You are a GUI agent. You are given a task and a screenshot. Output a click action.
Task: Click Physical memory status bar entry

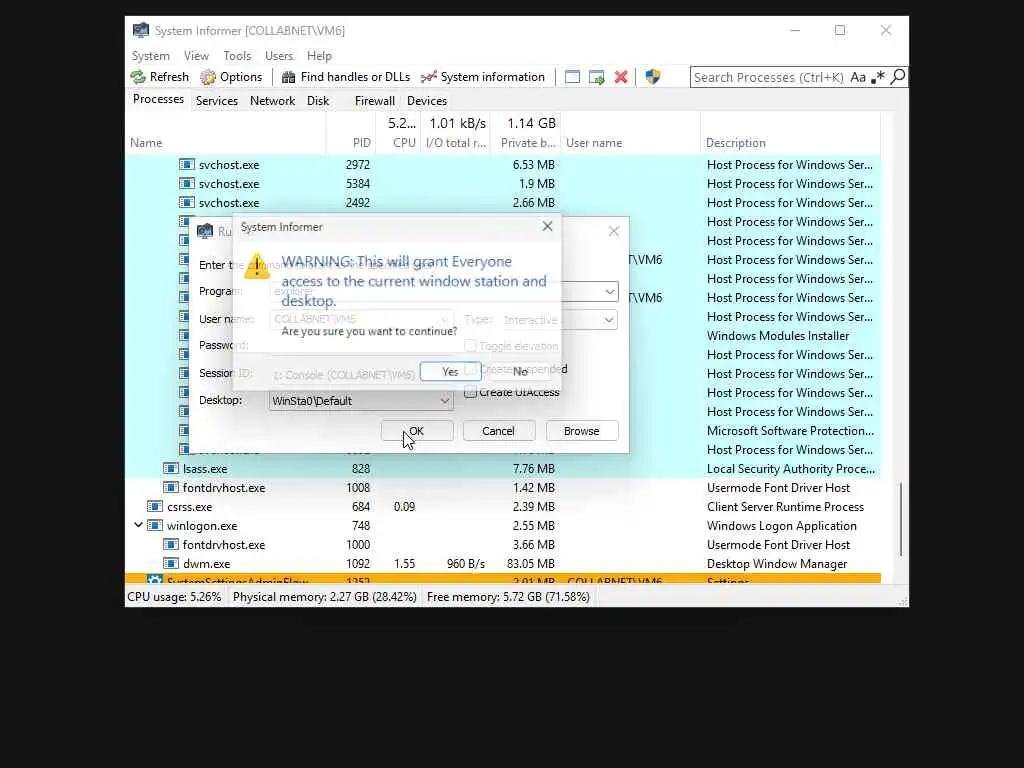(325, 596)
